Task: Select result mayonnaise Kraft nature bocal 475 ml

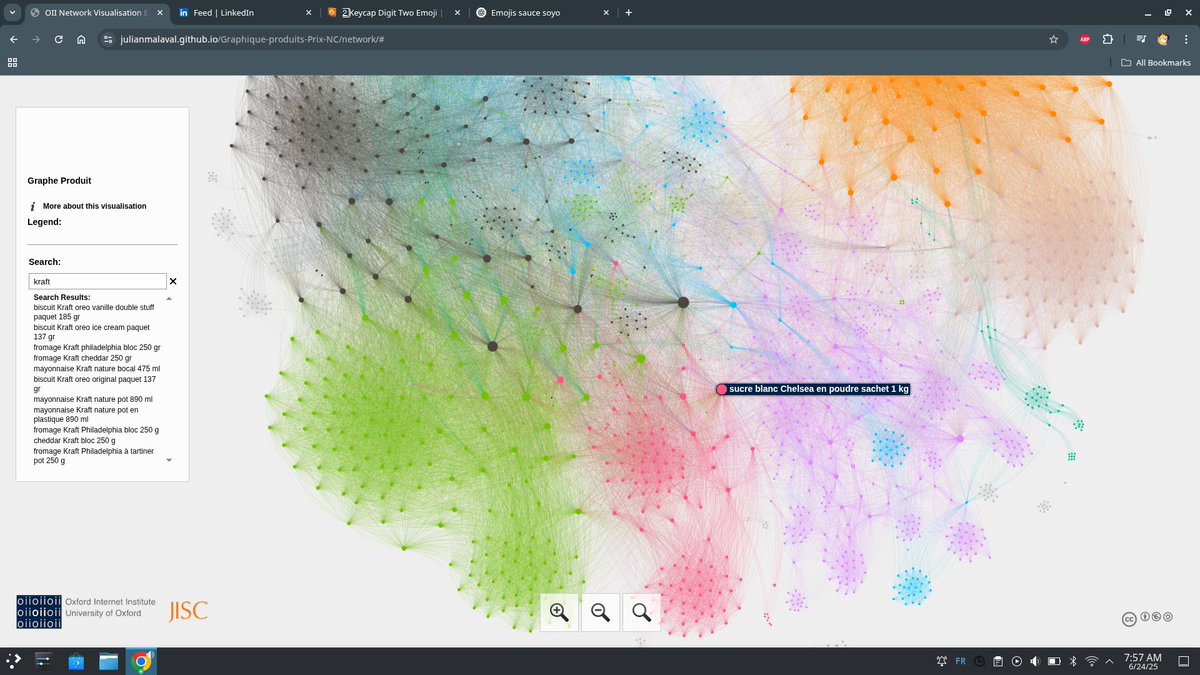Action: [96, 368]
